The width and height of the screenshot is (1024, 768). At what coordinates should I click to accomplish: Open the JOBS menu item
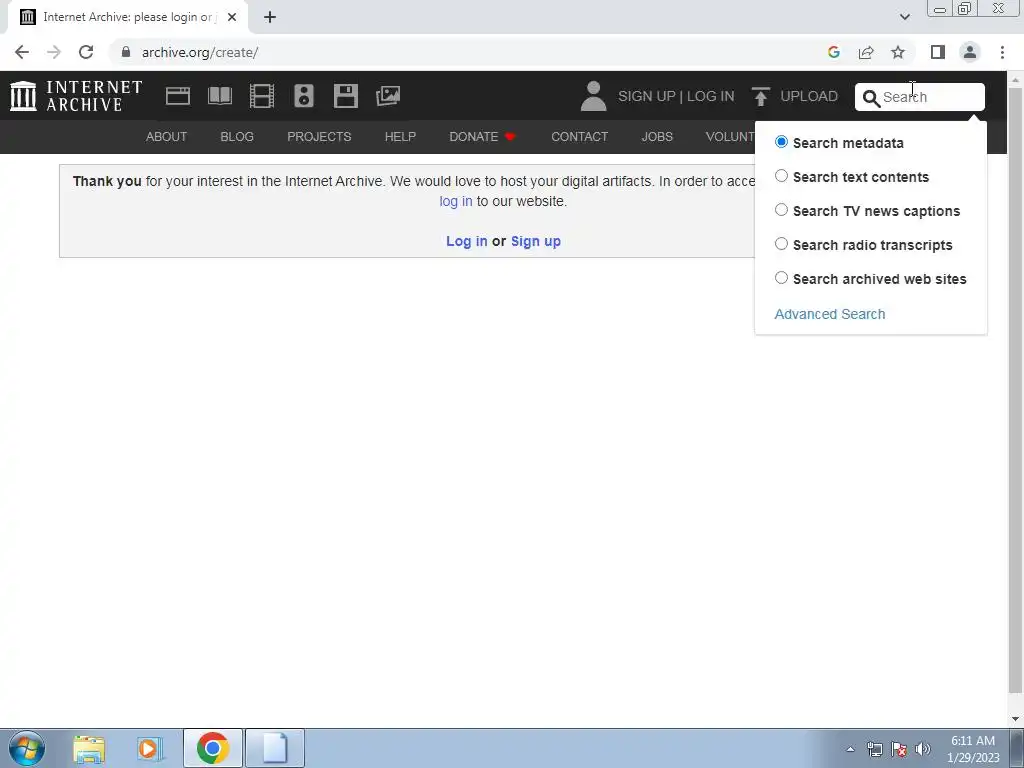coord(657,136)
